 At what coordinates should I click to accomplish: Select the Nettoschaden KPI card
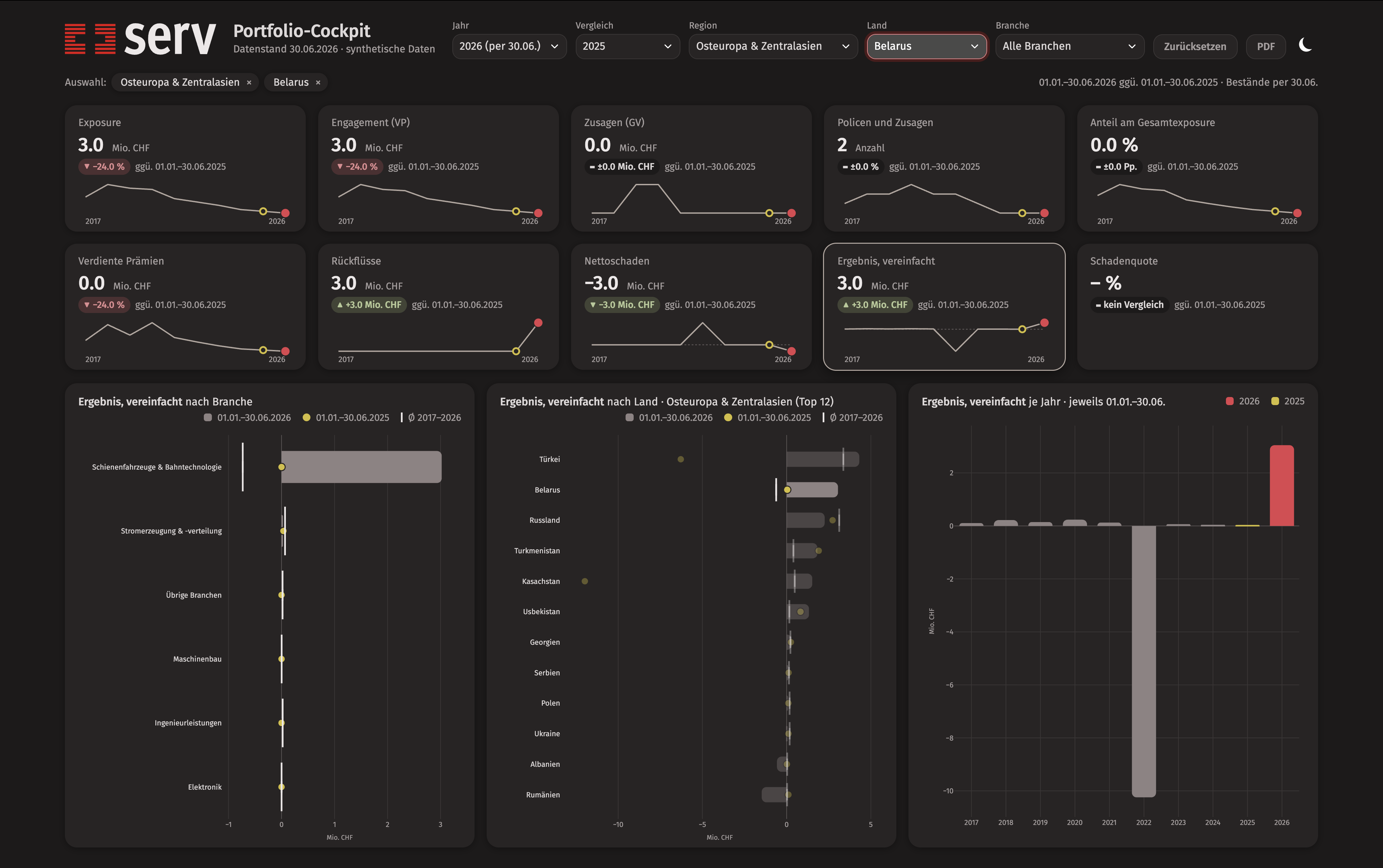click(x=691, y=307)
